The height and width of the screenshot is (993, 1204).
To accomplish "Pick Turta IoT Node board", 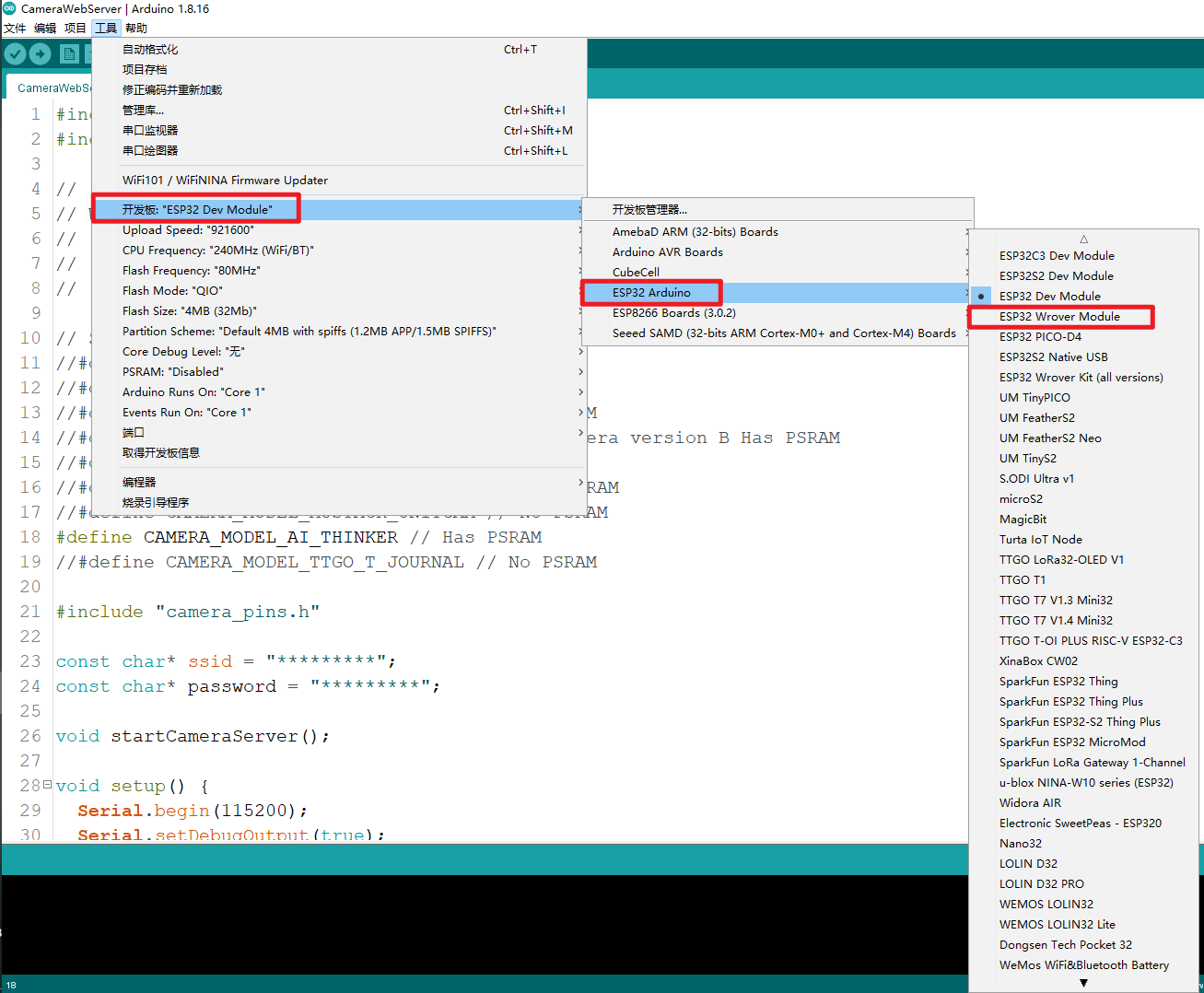I will [x=1083, y=540].
